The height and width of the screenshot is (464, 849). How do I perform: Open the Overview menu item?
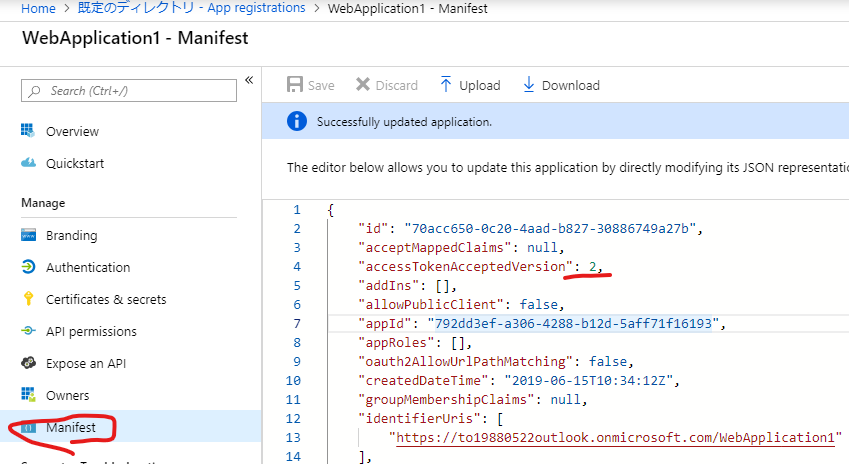tap(72, 132)
